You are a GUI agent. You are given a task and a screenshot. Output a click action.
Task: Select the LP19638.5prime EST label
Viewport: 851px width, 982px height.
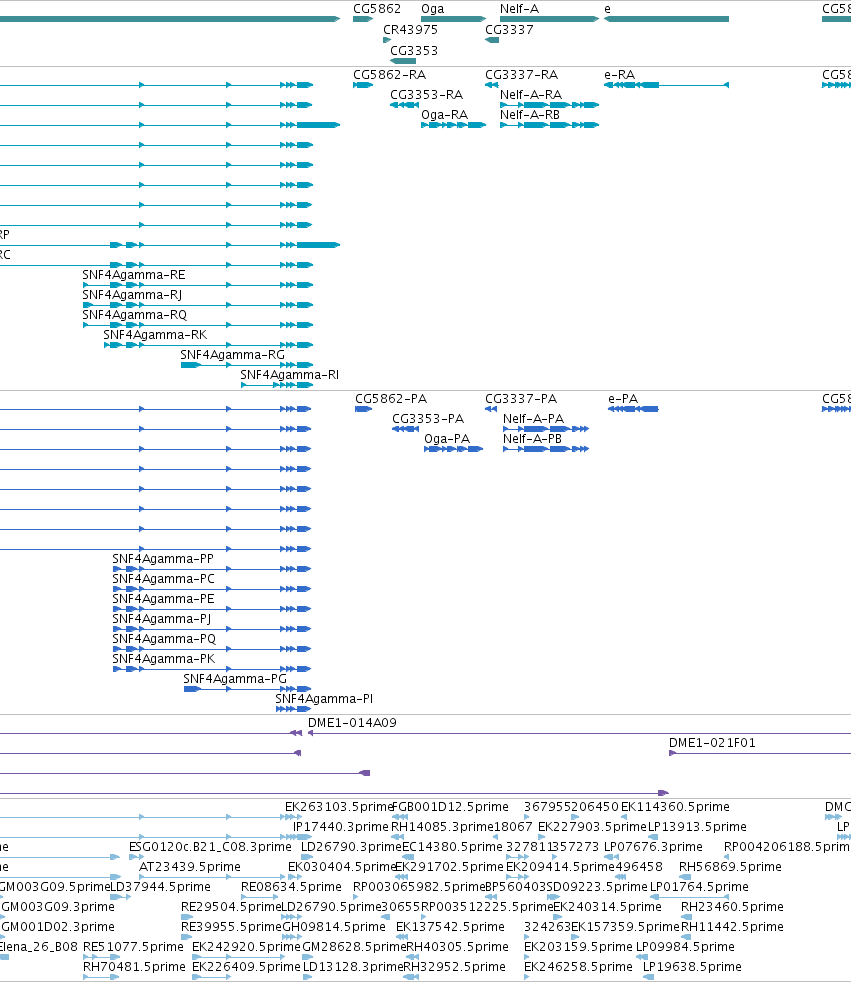692,968
